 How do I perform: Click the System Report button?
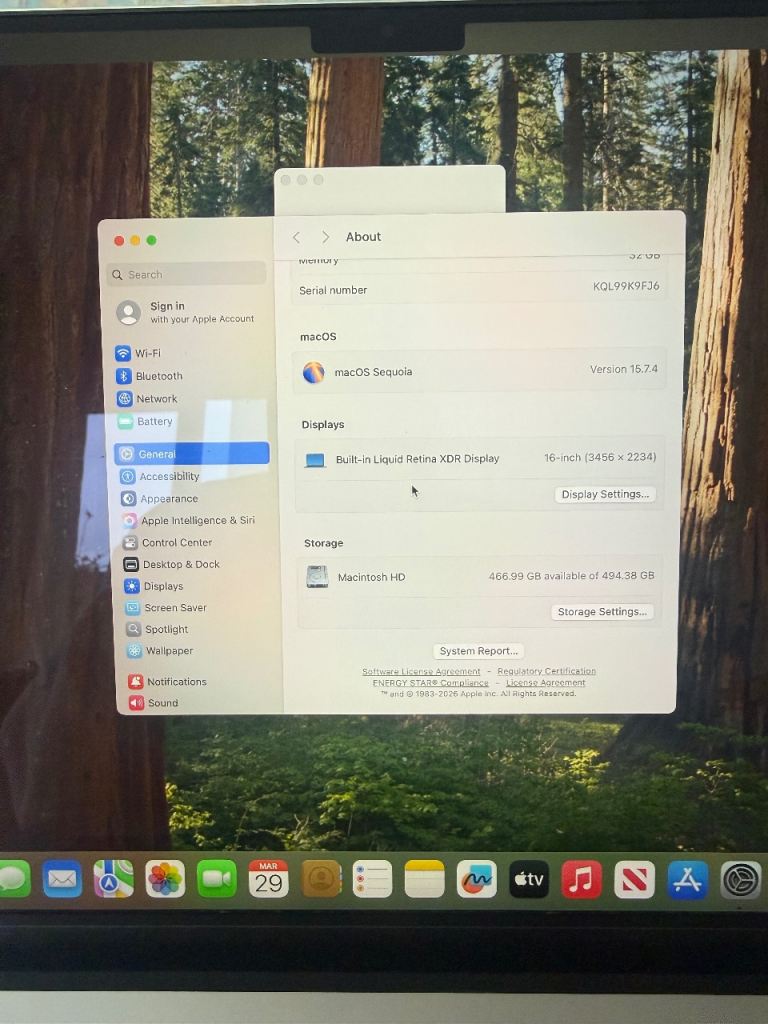coord(478,651)
